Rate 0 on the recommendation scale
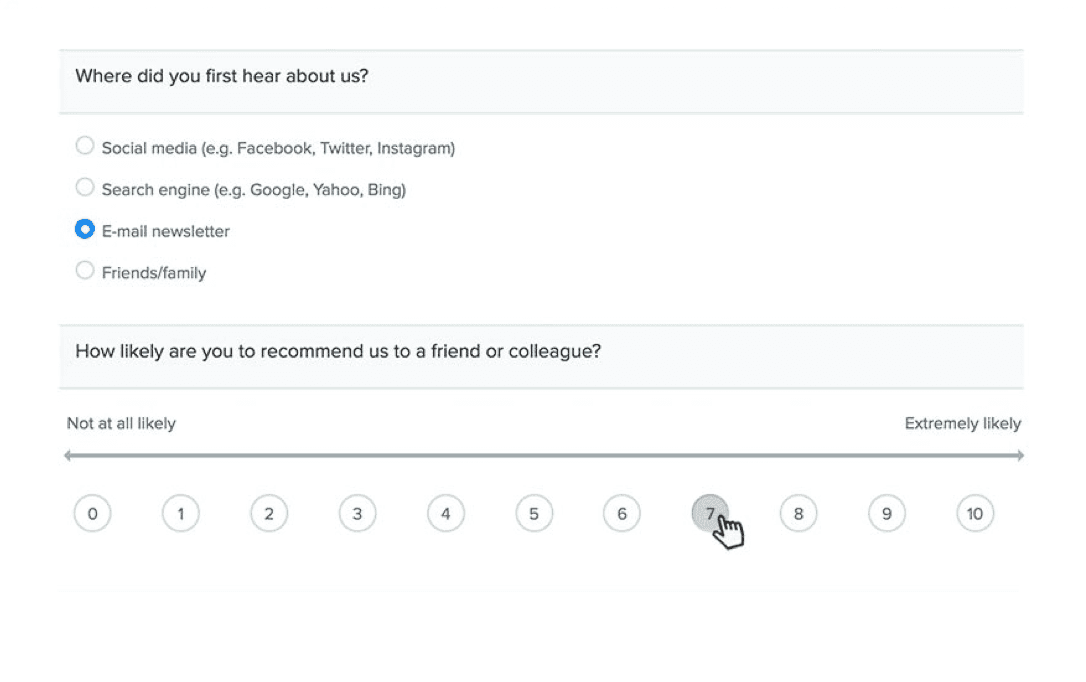 pyautogui.click(x=92, y=514)
